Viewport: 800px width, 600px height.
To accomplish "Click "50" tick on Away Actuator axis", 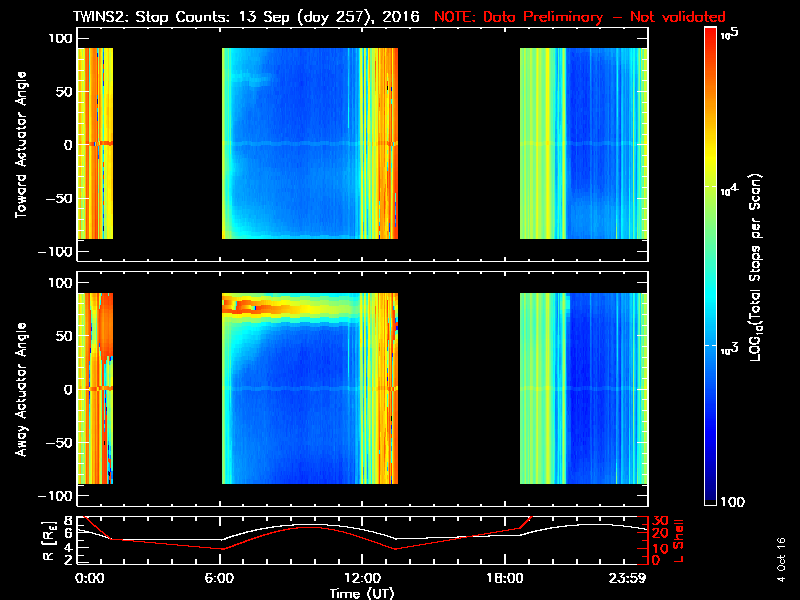I will pyautogui.click(x=64, y=336).
